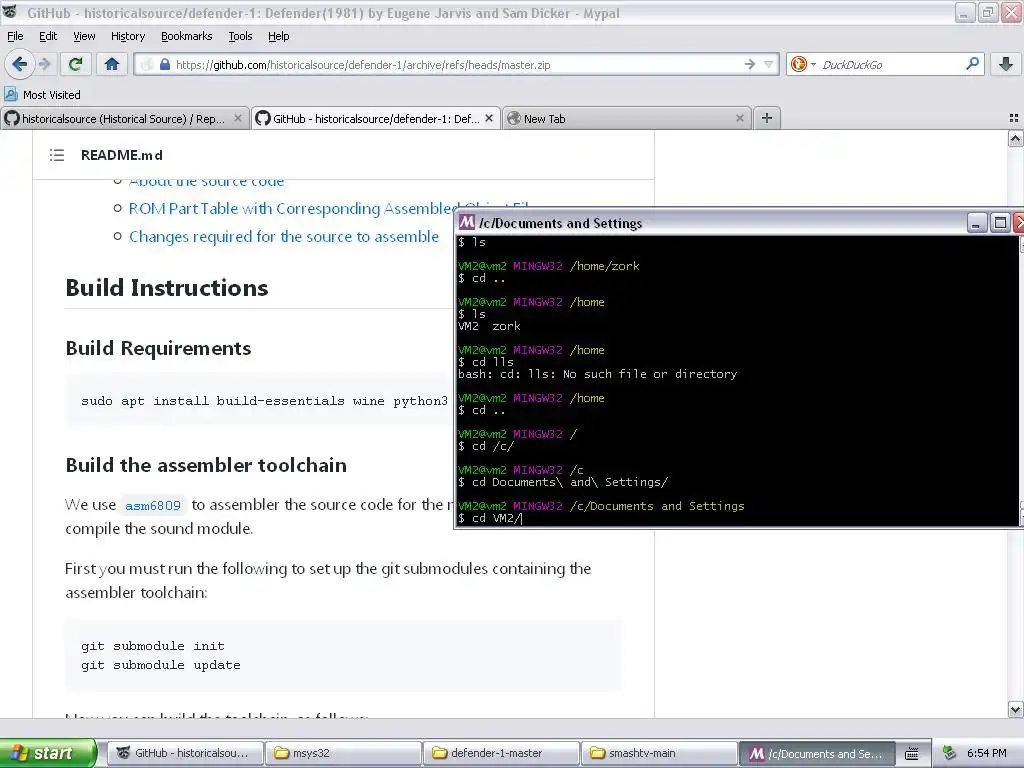Open the smashtv-main folder taskbar button
This screenshot has width=1024, height=768.
point(659,753)
